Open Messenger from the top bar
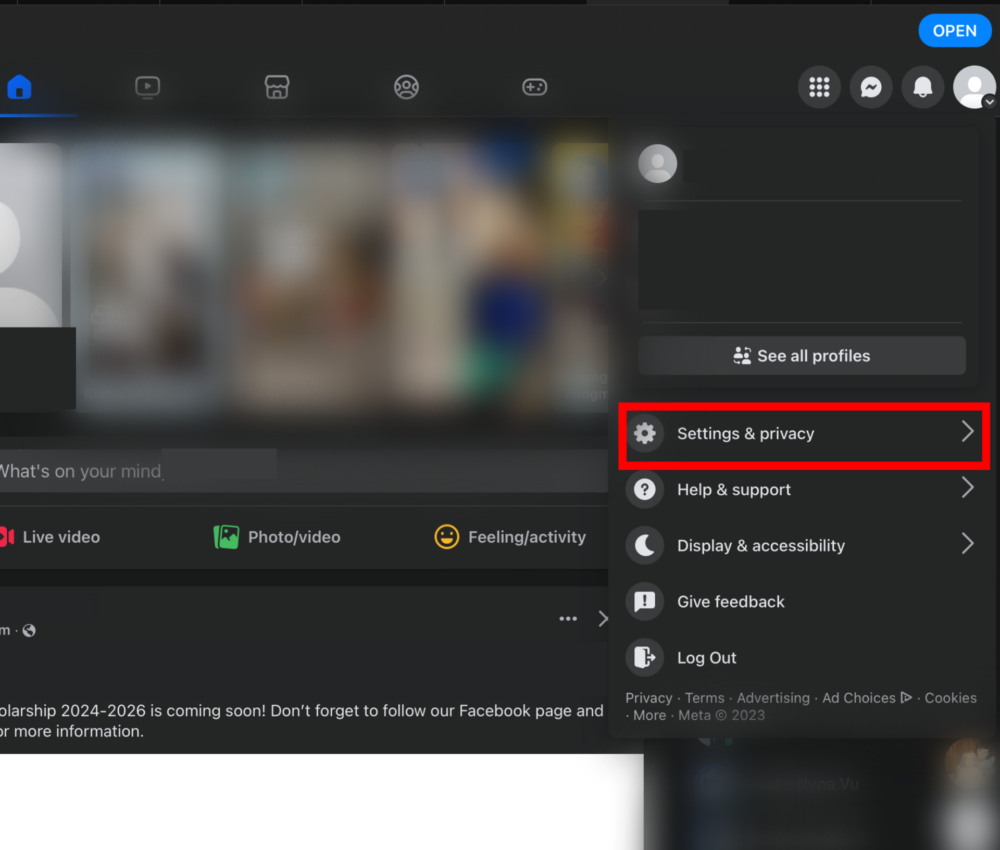Viewport: 1000px width, 850px height. pyautogui.click(x=871, y=87)
